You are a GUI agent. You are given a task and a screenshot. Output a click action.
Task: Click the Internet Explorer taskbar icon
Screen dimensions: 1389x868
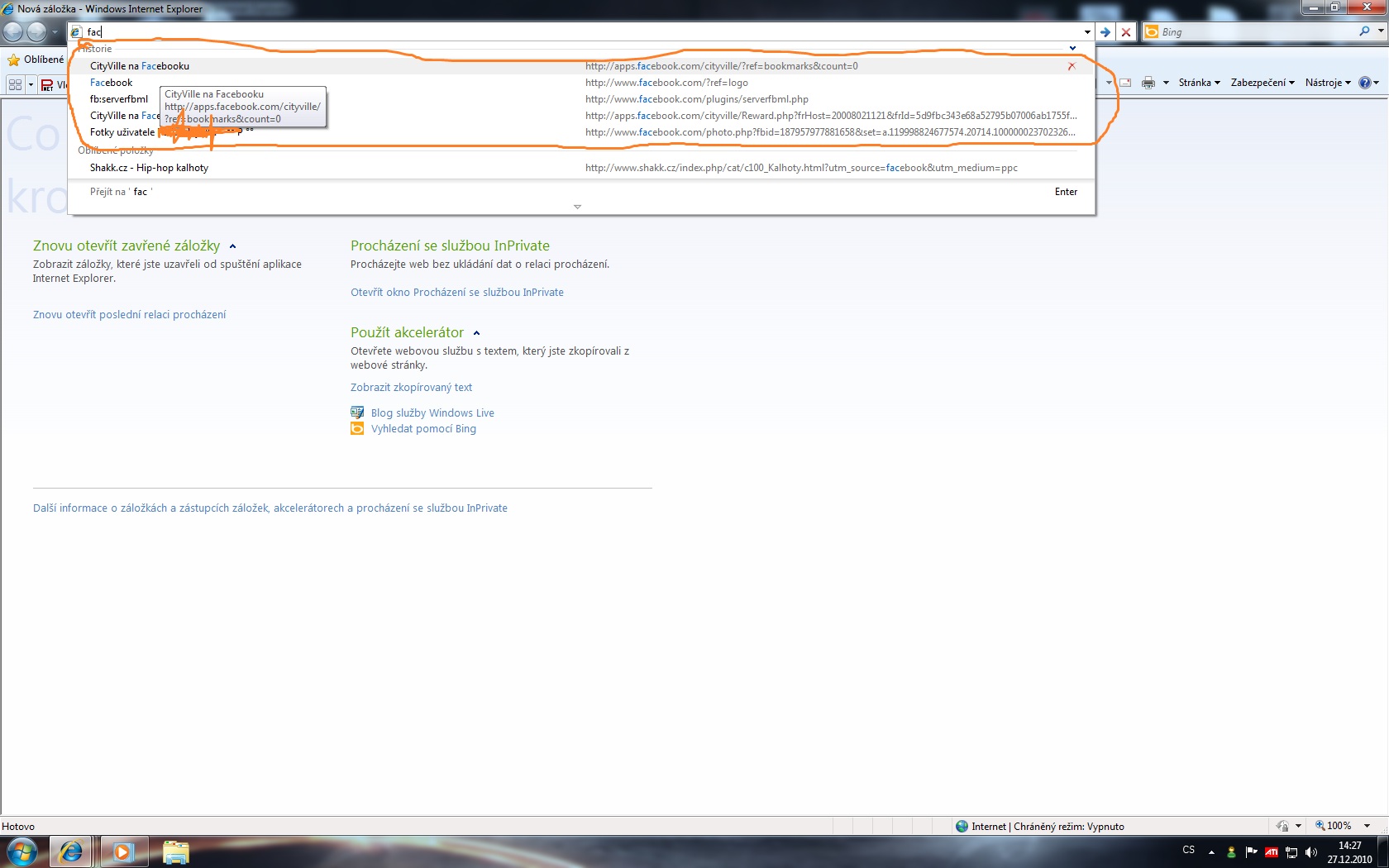(71, 851)
